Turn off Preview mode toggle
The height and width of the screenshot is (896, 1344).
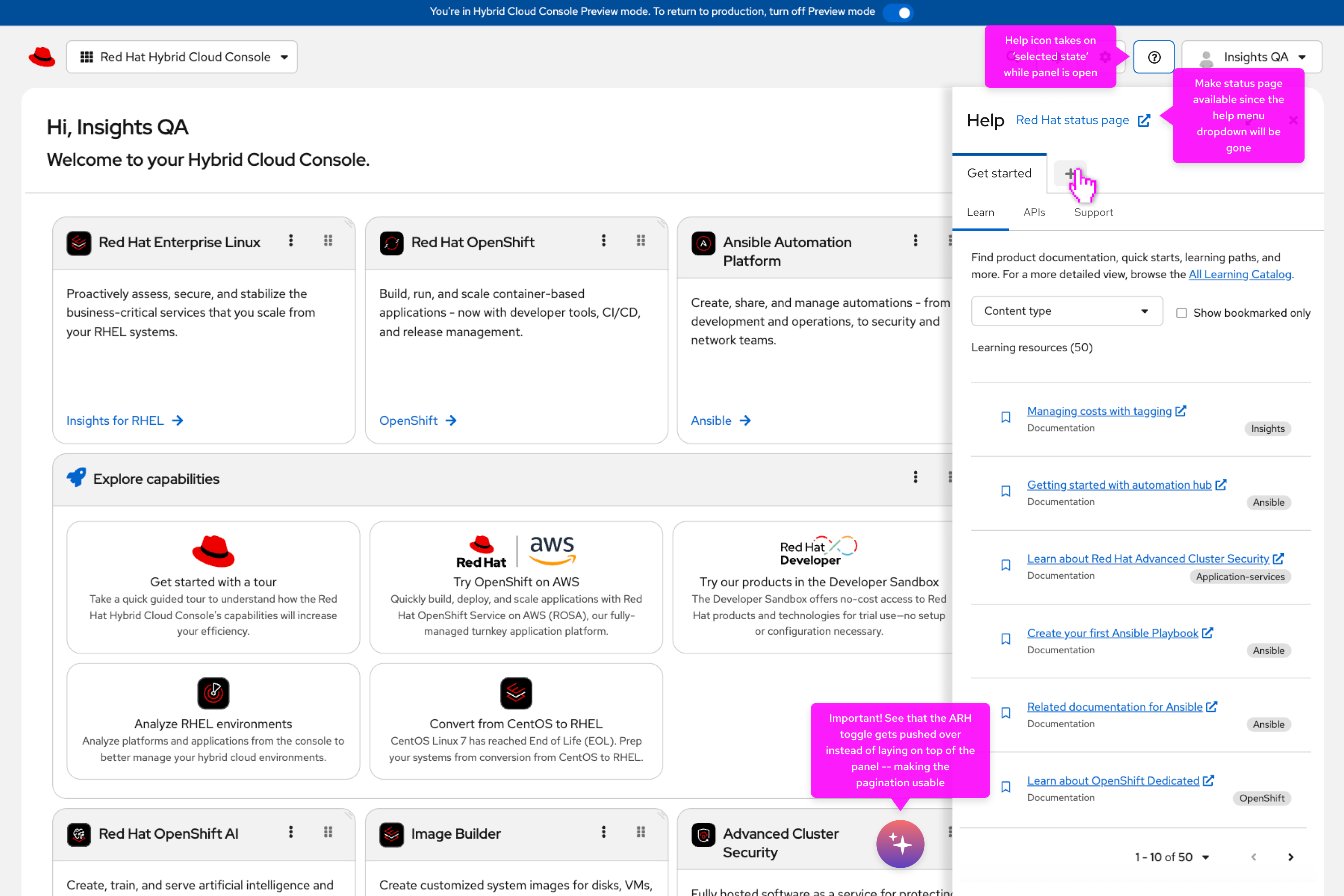(x=898, y=12)
